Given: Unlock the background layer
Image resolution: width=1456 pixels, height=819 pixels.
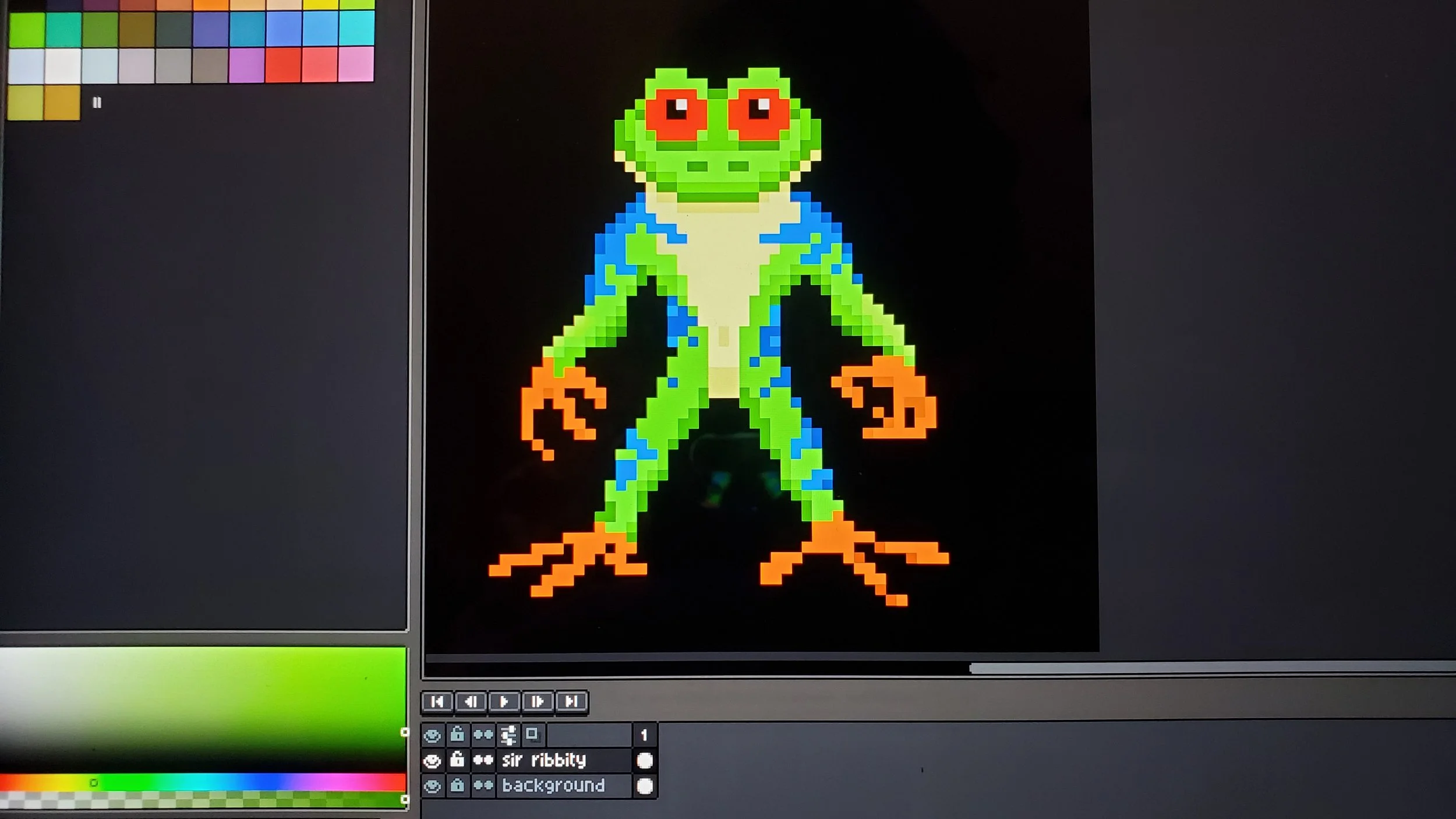Looking at the screenshot, I should (x=457, y=786).
